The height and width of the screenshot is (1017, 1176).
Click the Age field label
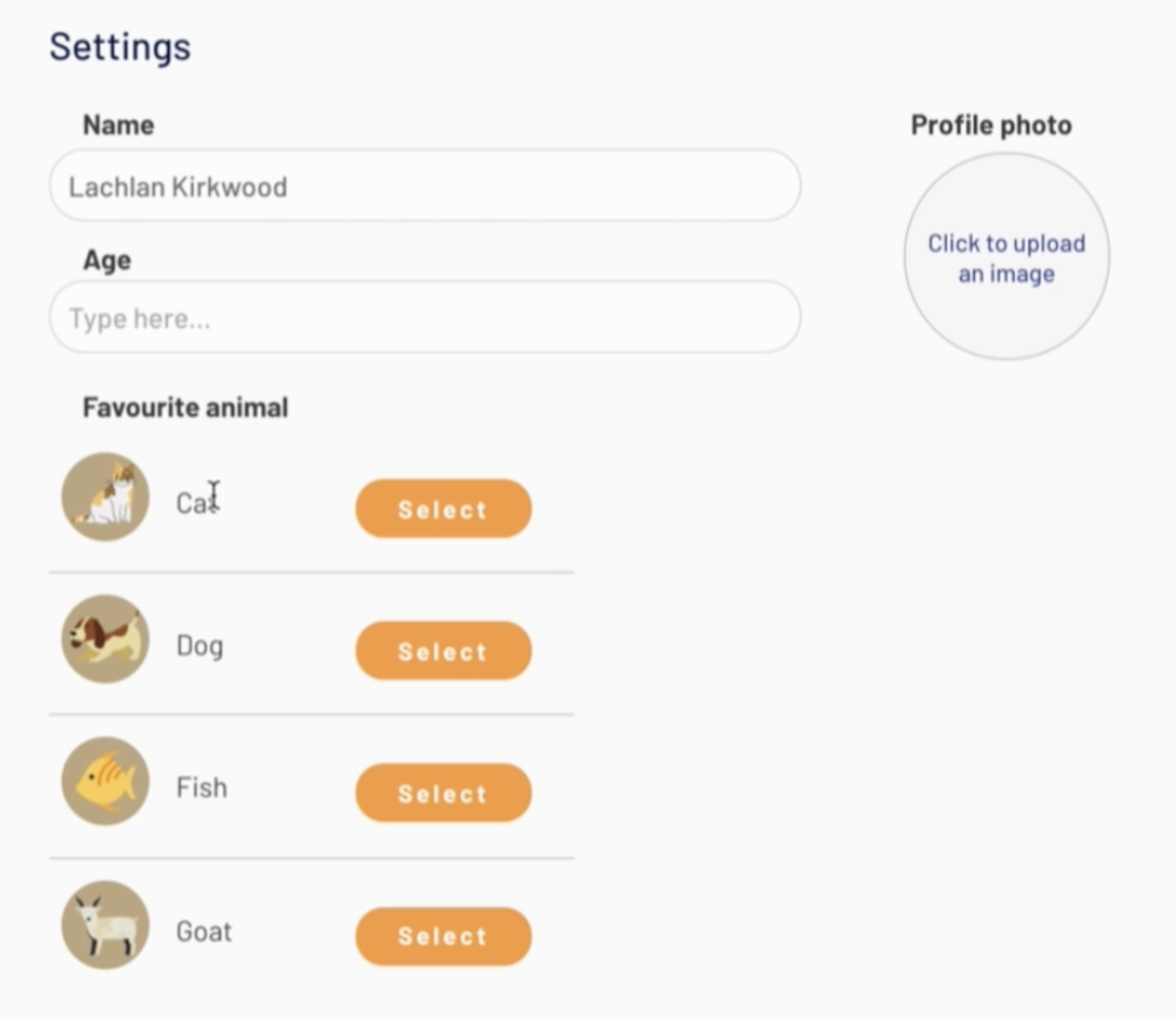[107, 261]
